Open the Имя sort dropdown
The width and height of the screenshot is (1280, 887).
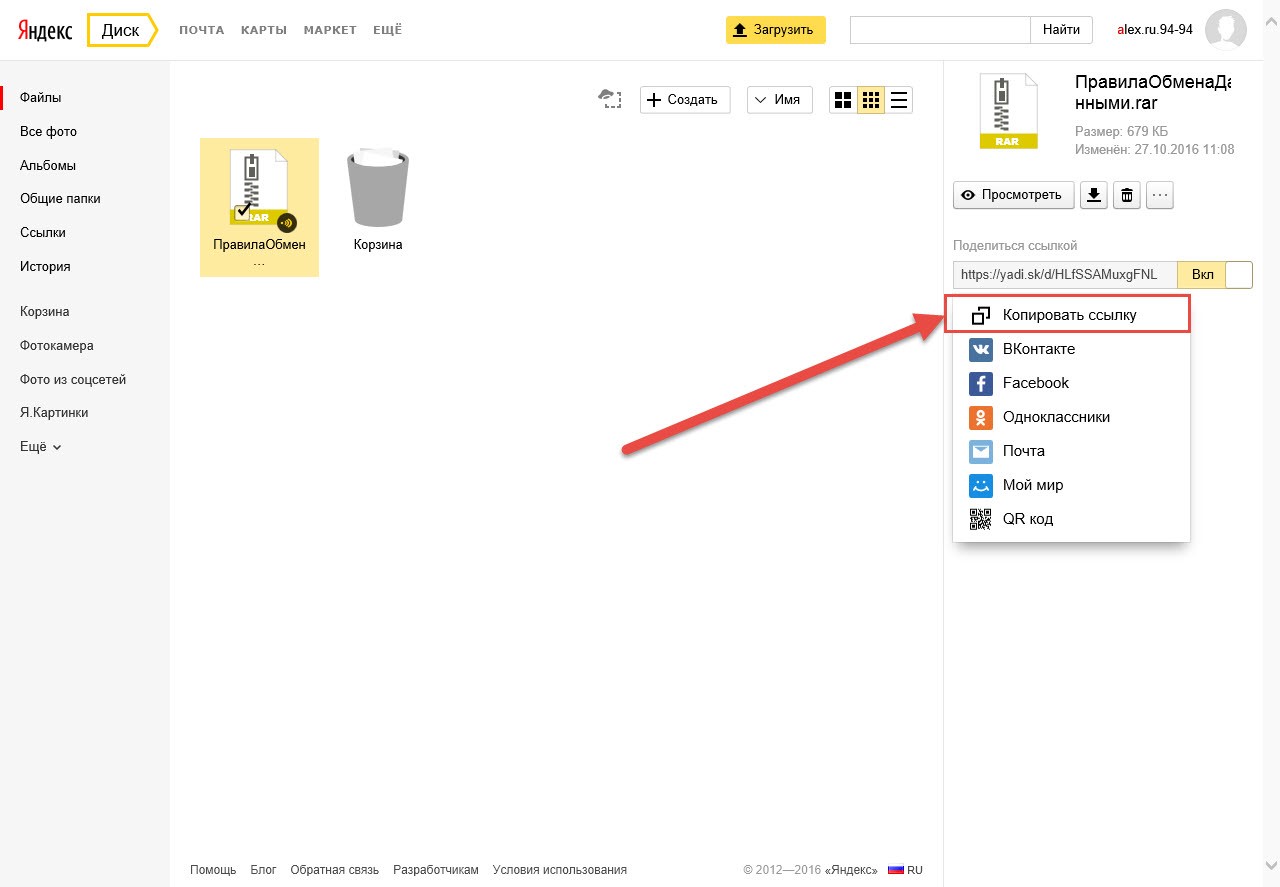pos(780,100)
